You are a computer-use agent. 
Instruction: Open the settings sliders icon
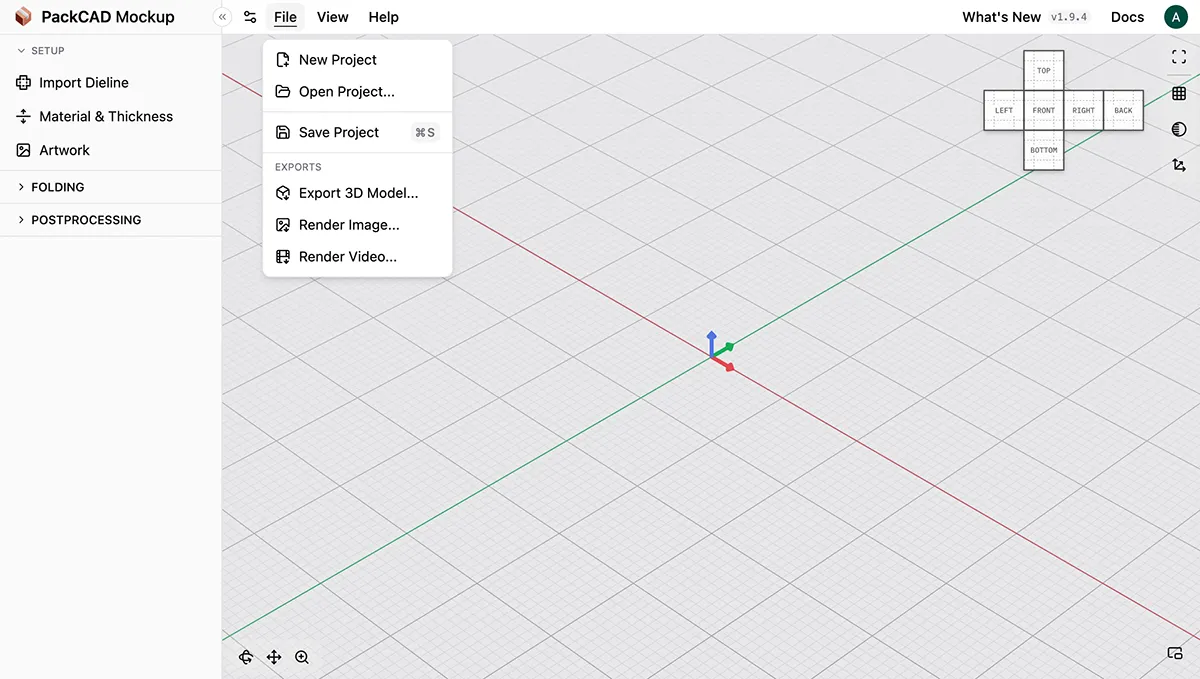tap(250, 17)
